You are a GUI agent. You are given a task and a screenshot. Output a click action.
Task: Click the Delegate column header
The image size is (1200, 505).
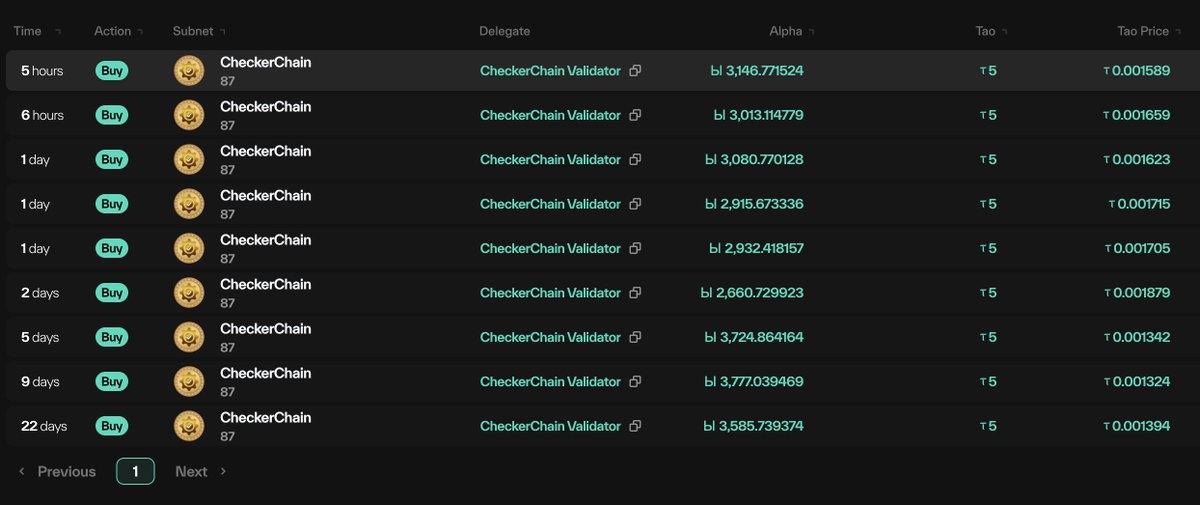coord(505,31)
